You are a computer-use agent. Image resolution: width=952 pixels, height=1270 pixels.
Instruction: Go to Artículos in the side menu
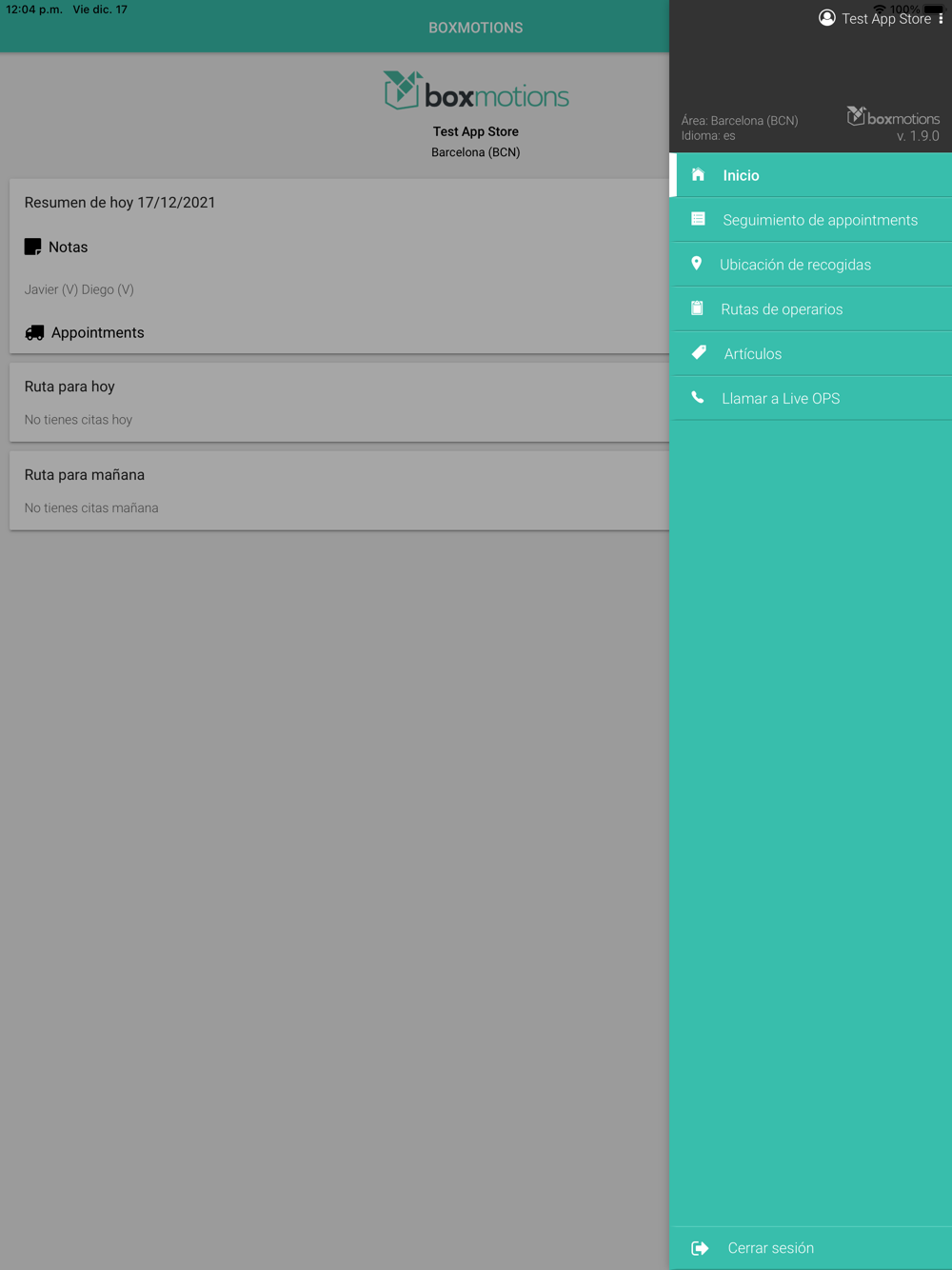pyautogui.click(x=811, y=354)
